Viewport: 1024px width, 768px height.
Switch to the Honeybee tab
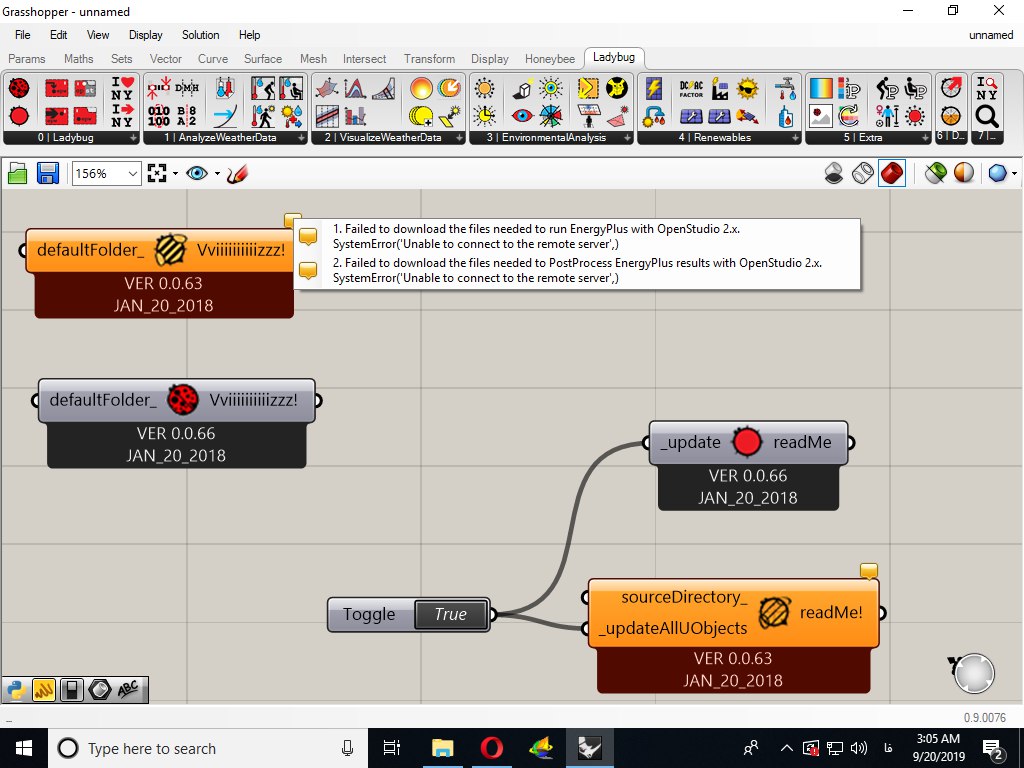[x=550, y=59]
